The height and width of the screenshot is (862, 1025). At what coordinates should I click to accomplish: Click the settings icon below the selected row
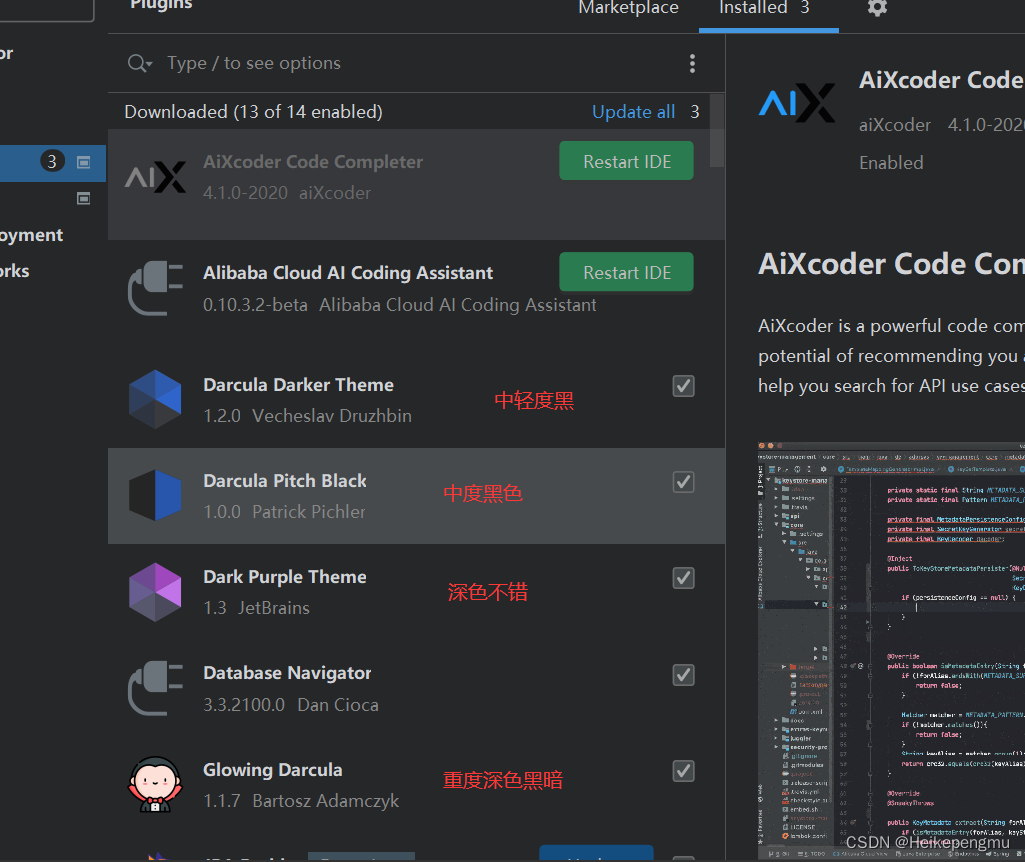[x=84, y=198]
